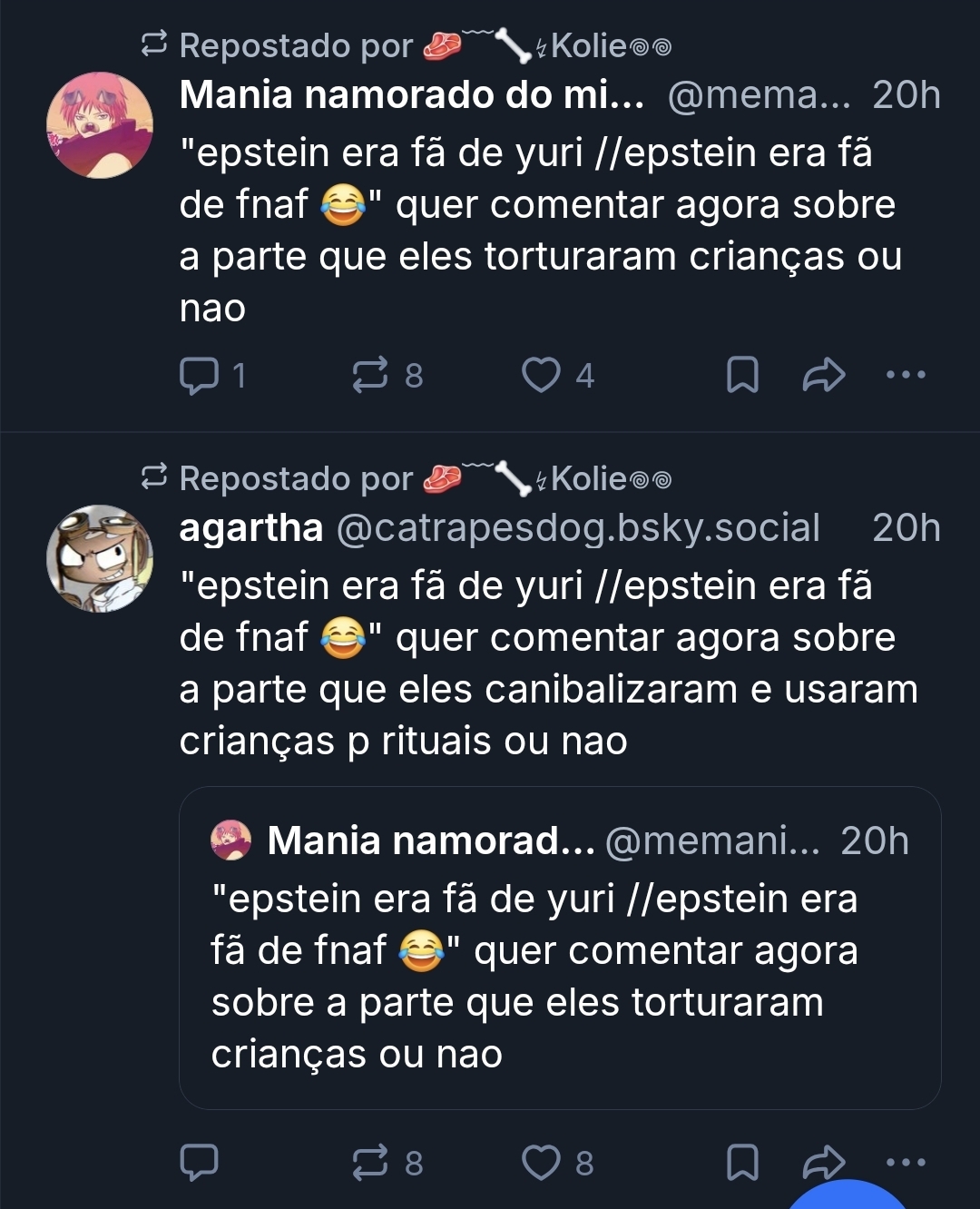Share the first Mania namorado post
This screenshot has height=1209, width=980.
click(x=823, y=375)
